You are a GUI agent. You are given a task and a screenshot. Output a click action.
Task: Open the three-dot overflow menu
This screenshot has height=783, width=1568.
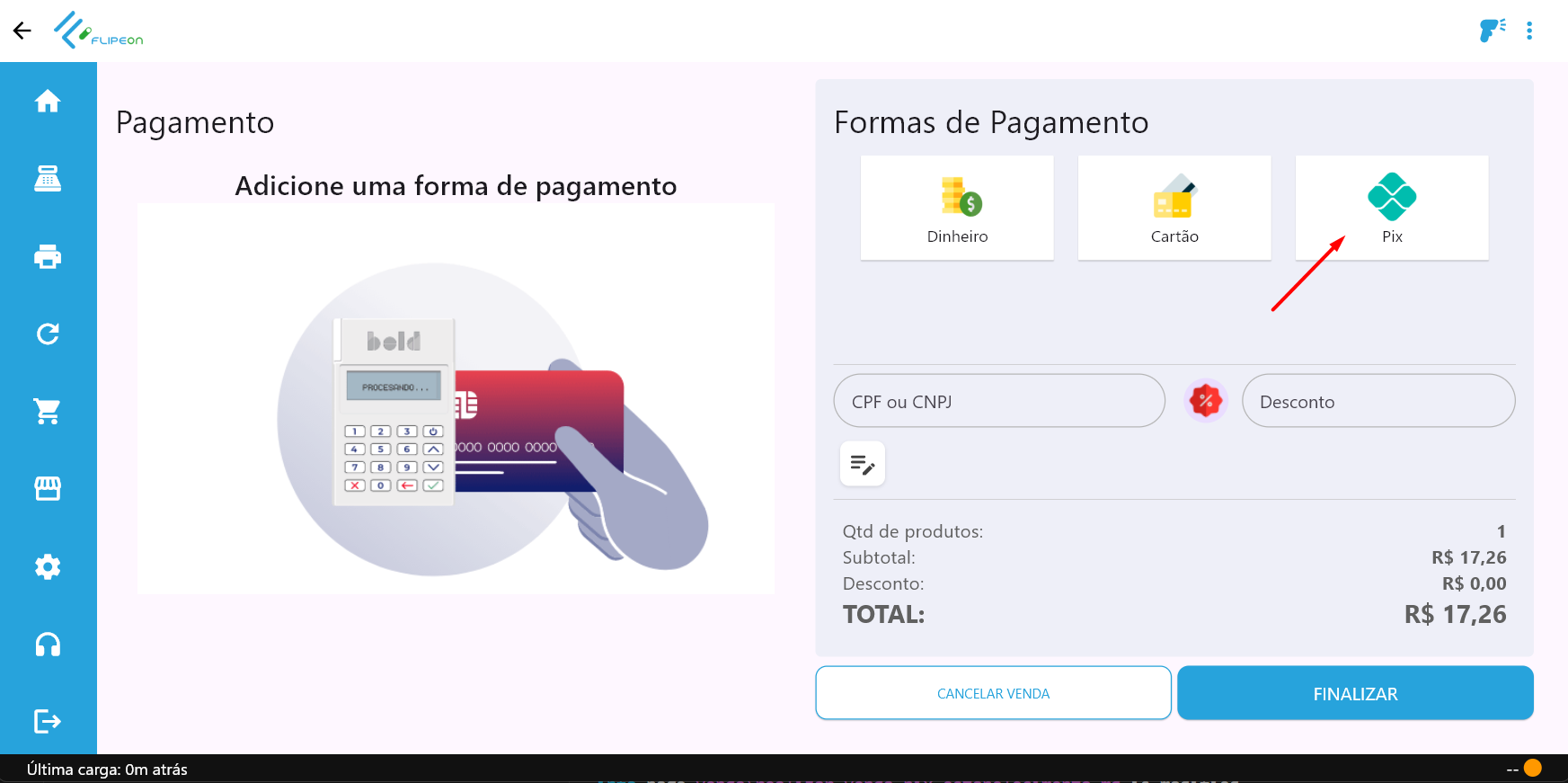point(1529,31)
